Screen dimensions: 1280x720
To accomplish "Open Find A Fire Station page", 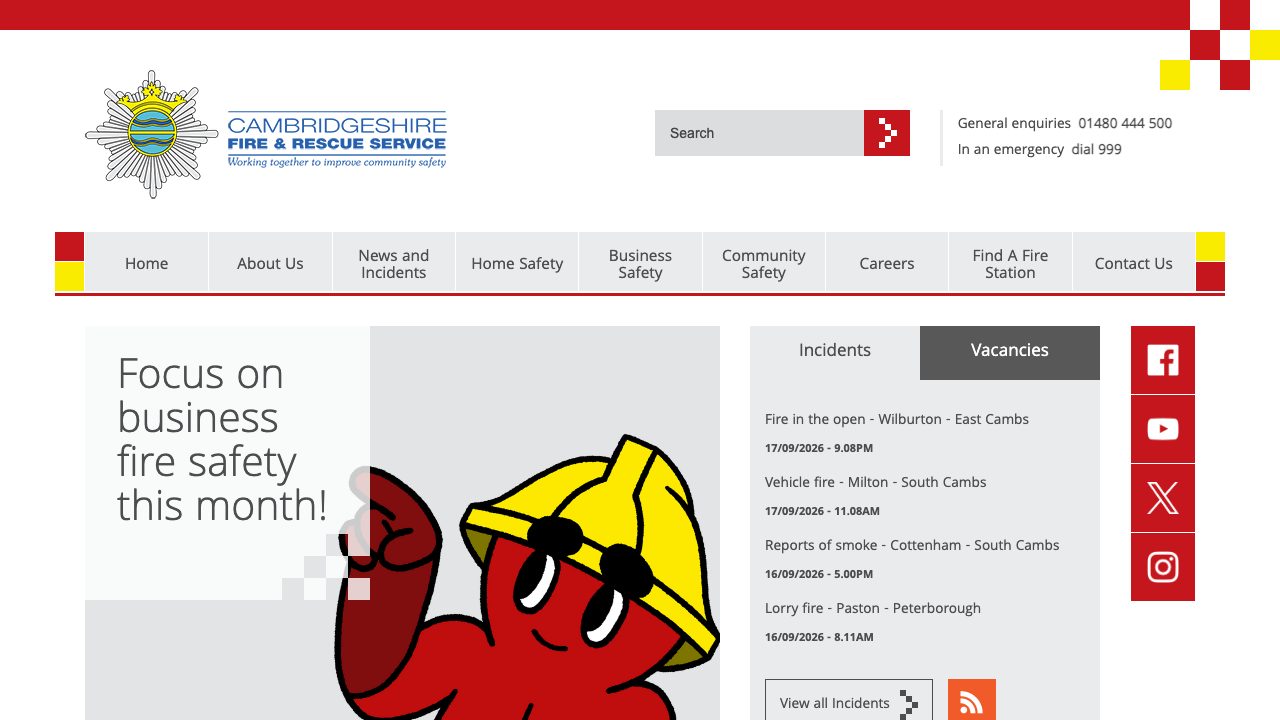I will [1010, 263].
